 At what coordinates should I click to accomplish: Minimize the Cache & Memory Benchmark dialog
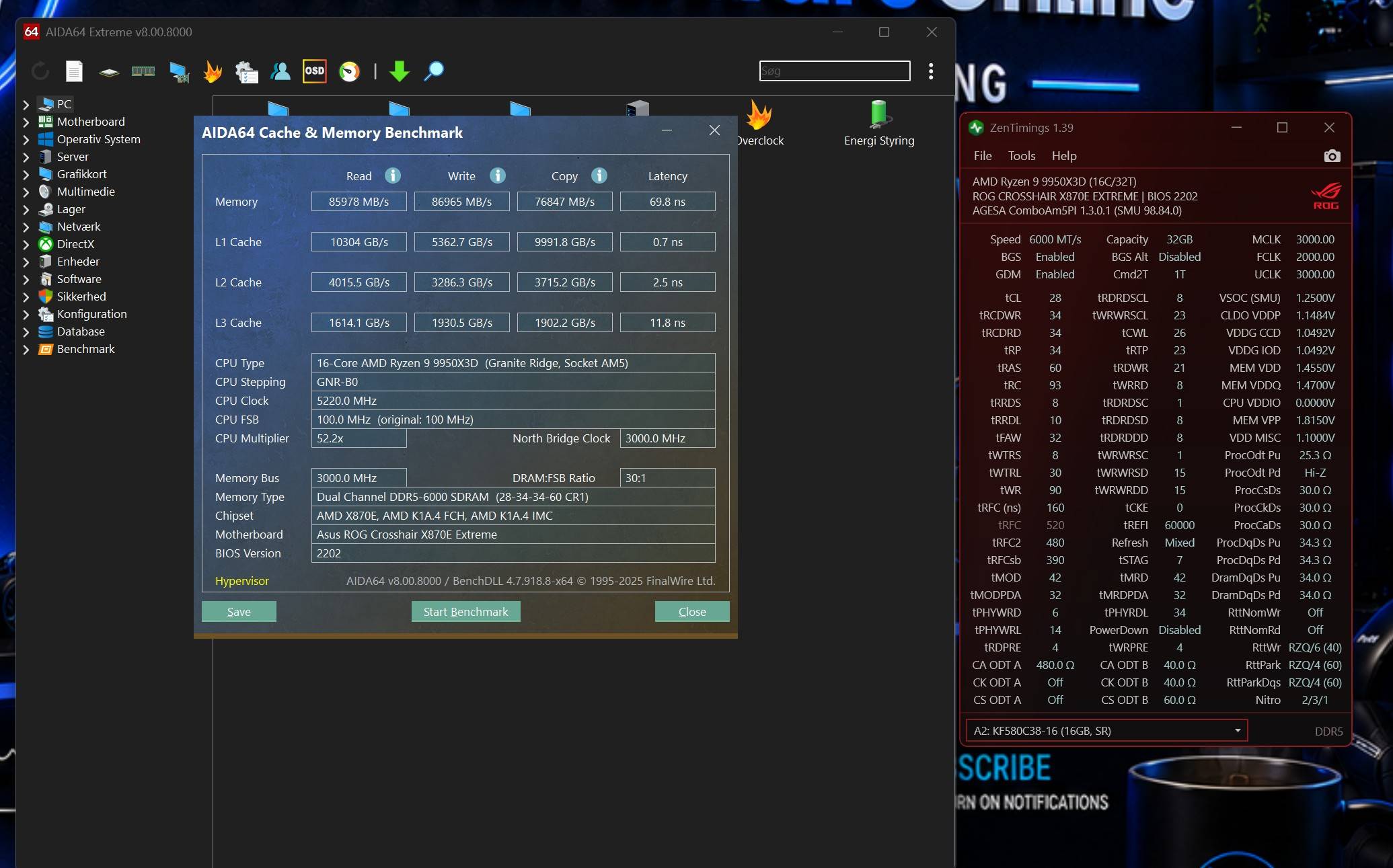[667, 130]
